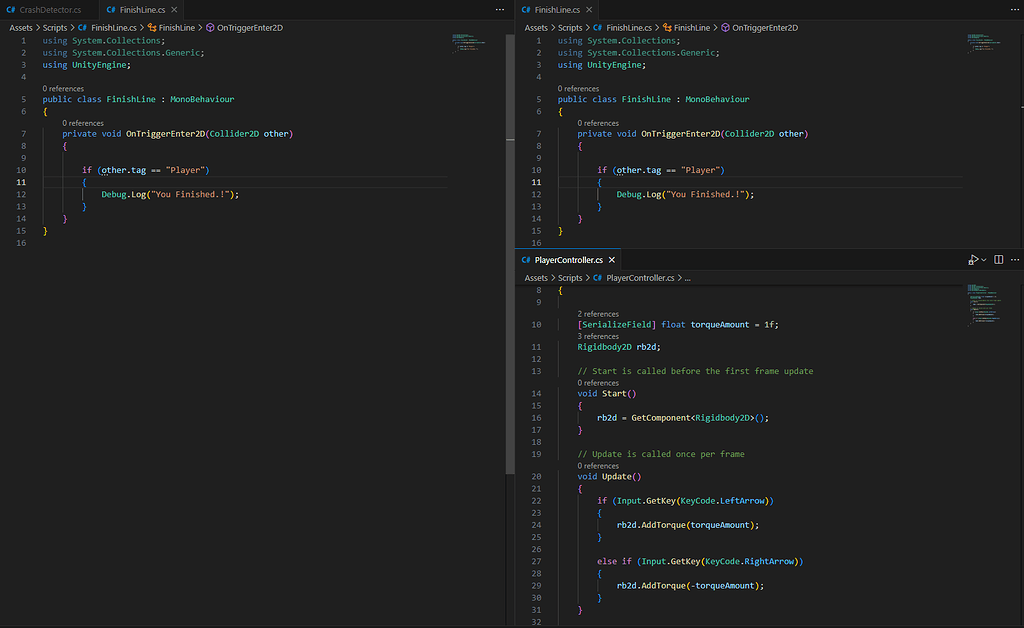Image resolution: width=1024 pixels, height=628 pixels.
Task: Run or debug PlayerController.cs with the play icon
Action: (x=971, y=259)
